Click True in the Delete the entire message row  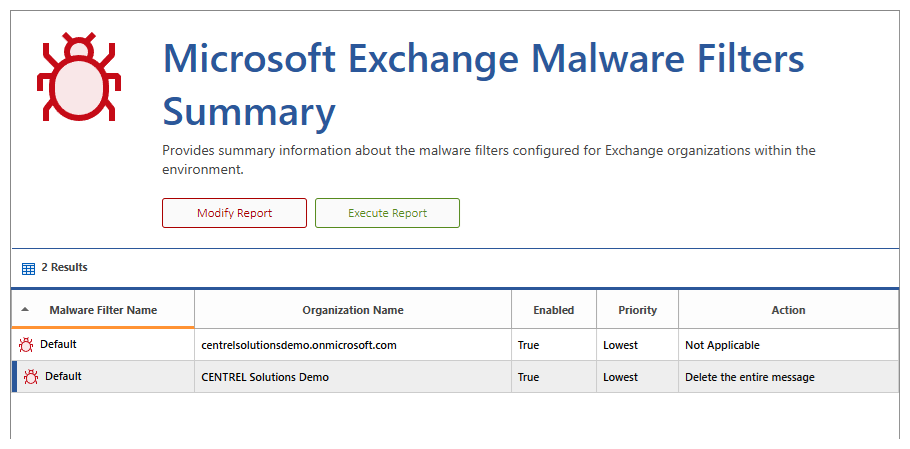pos(528,377)
